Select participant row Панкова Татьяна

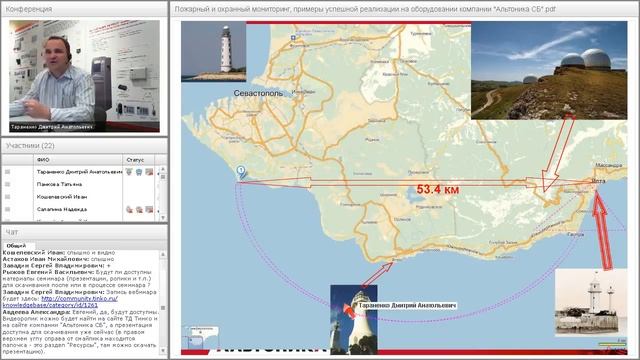[80, 184]
